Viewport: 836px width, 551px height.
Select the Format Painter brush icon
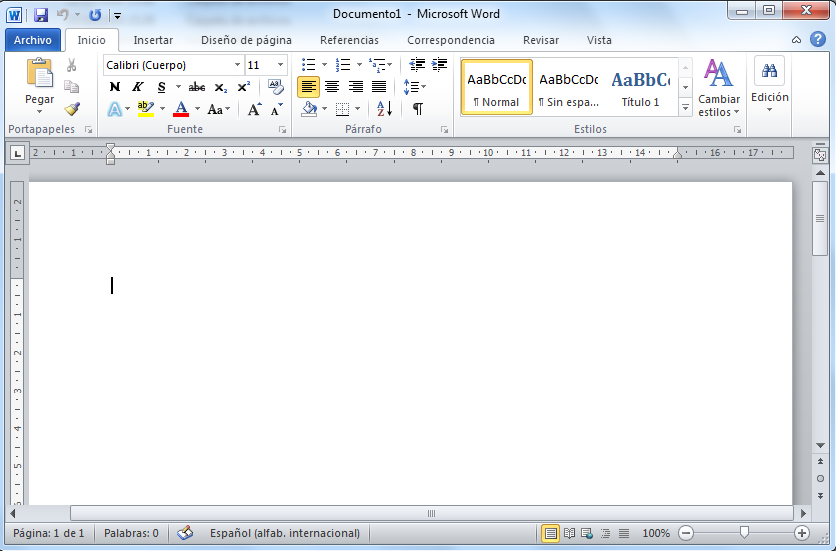[71, 109]
